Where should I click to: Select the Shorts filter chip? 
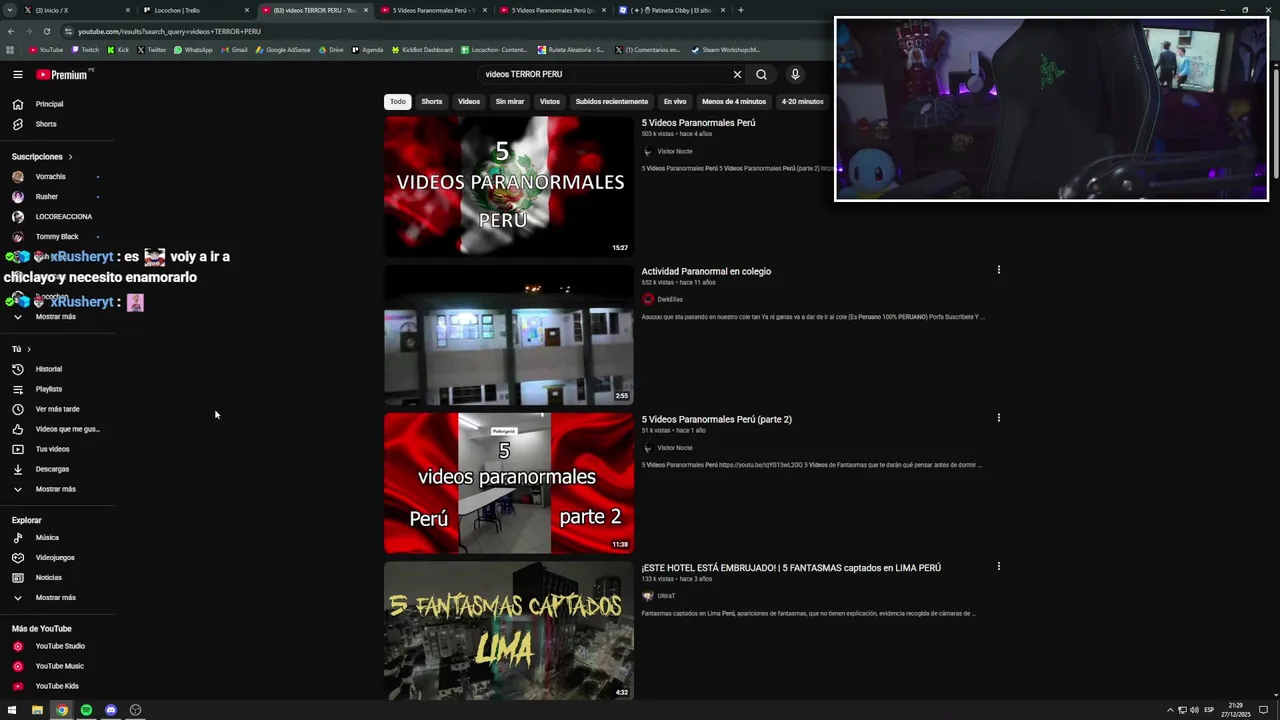coord(432,101)
